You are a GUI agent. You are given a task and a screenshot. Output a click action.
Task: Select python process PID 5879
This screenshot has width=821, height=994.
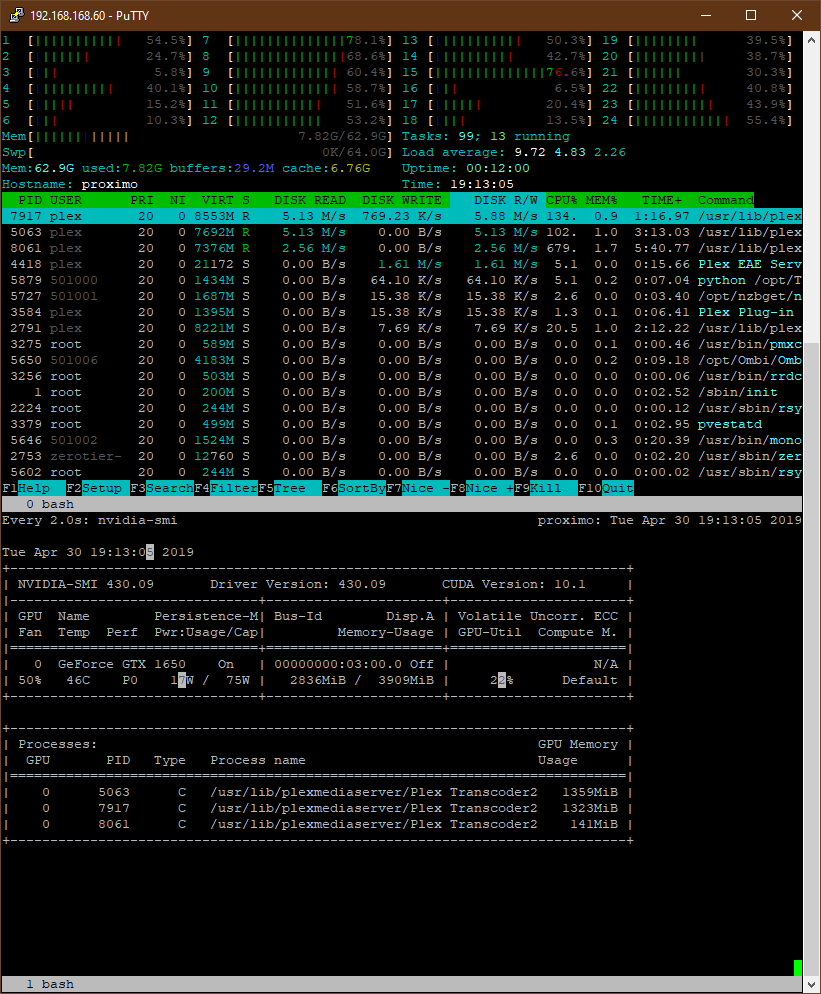pyautogui.click(x=402, y=280)
